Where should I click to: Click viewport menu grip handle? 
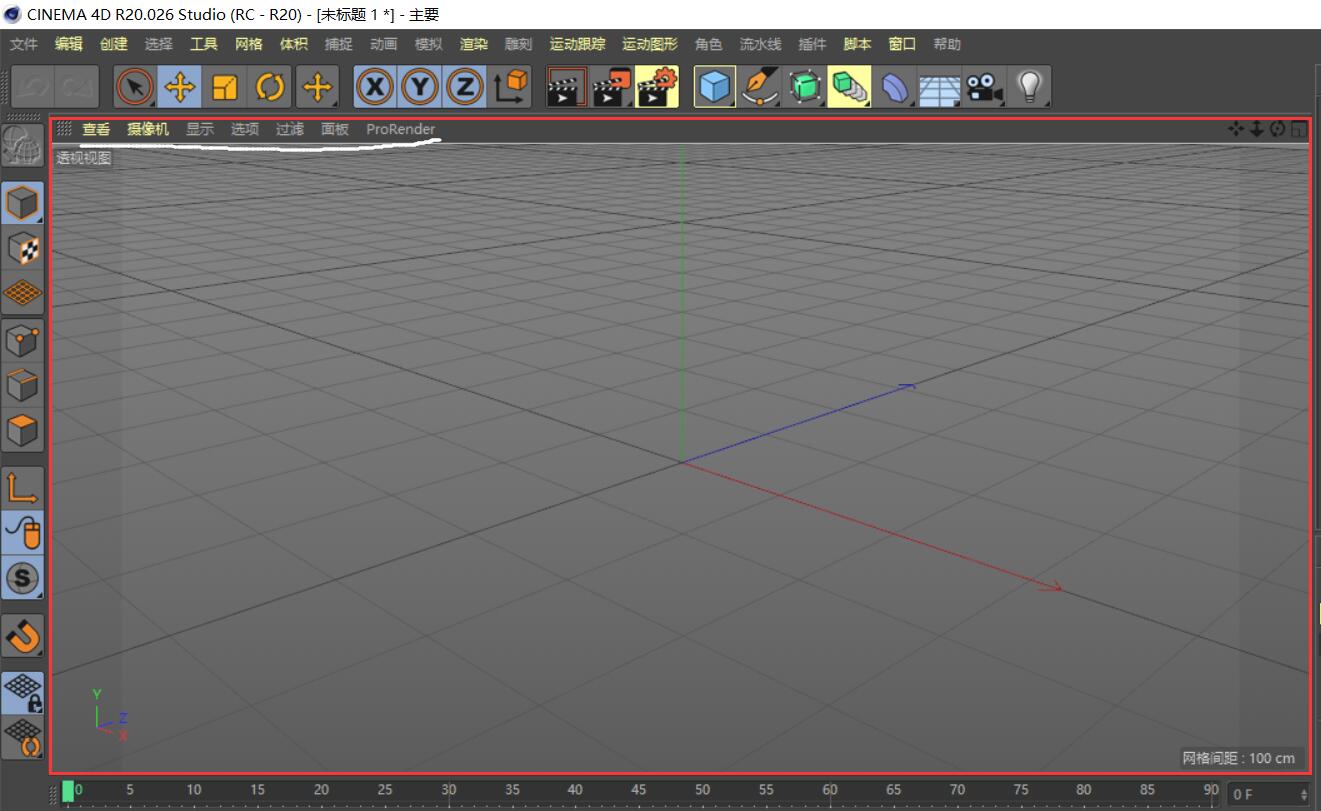(64, 129)
